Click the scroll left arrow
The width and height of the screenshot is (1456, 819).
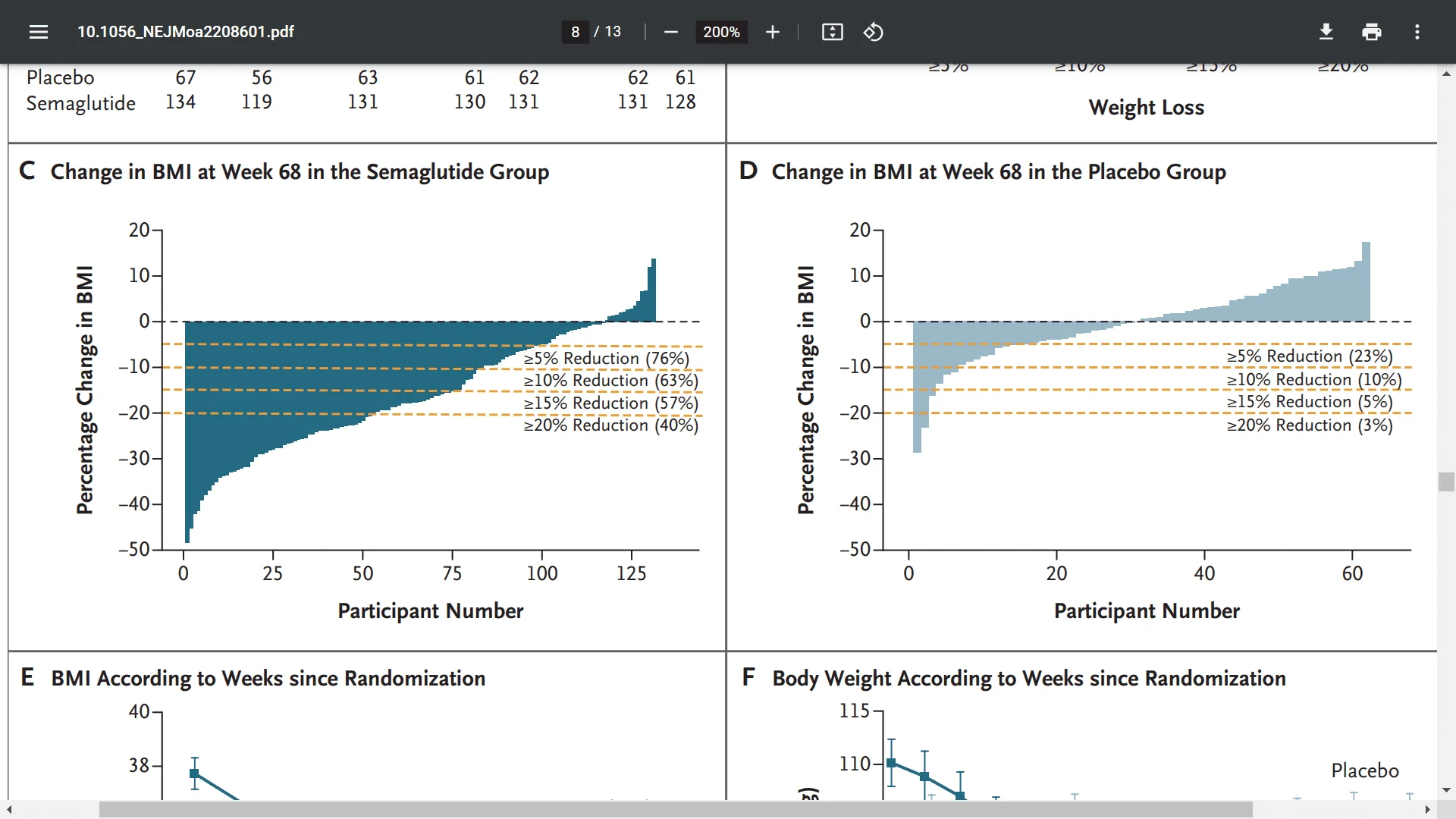pos(9,810)
